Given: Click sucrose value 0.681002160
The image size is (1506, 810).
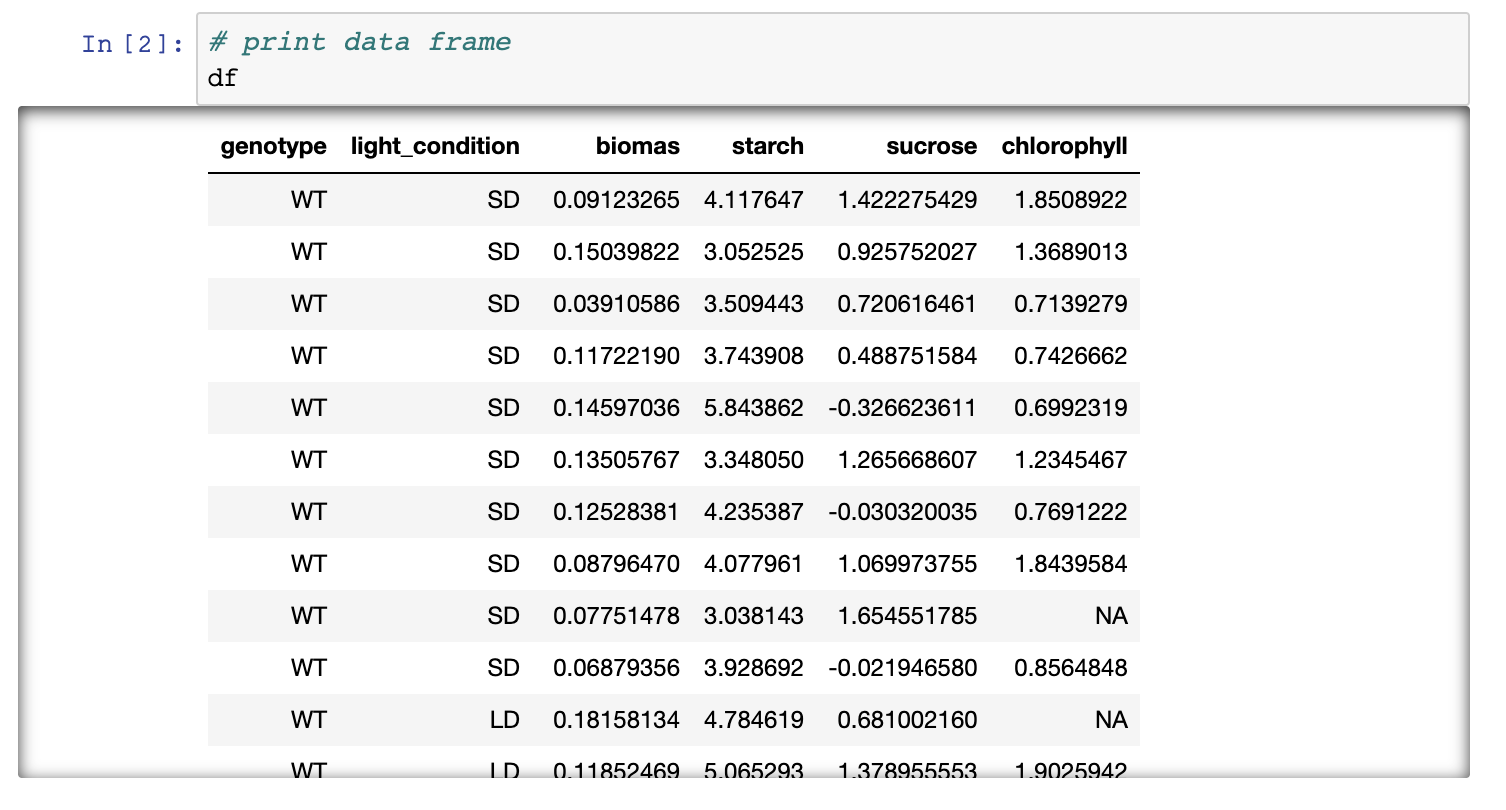Looking at the screenshot, I should click(x=907, y=720).
